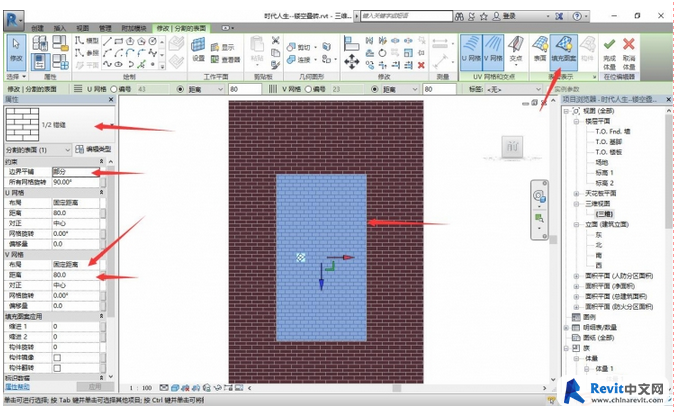Screen dimensions: 674x412
Task: Click the red X delete icon in the modify panel
Action: click(421, 65)
